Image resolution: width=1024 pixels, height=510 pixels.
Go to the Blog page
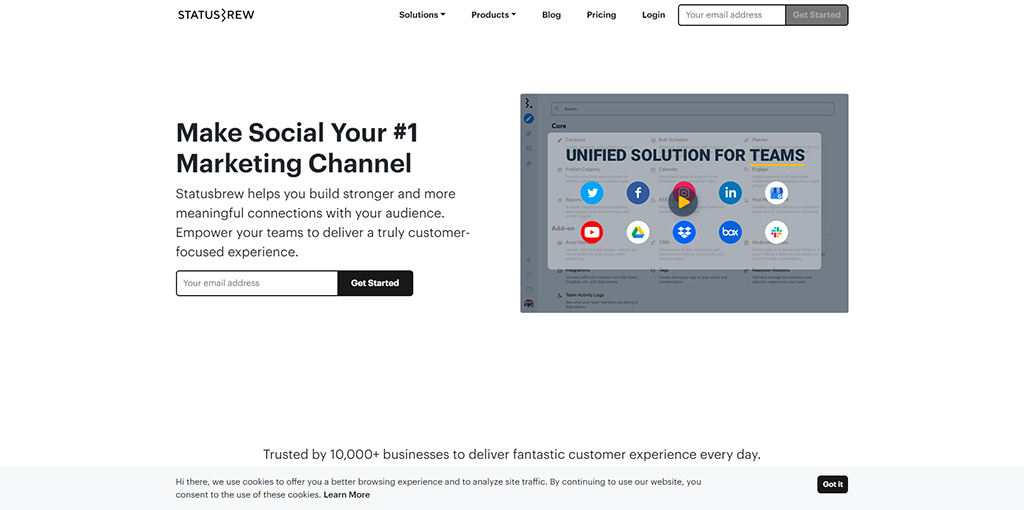(x=551, y=15)
